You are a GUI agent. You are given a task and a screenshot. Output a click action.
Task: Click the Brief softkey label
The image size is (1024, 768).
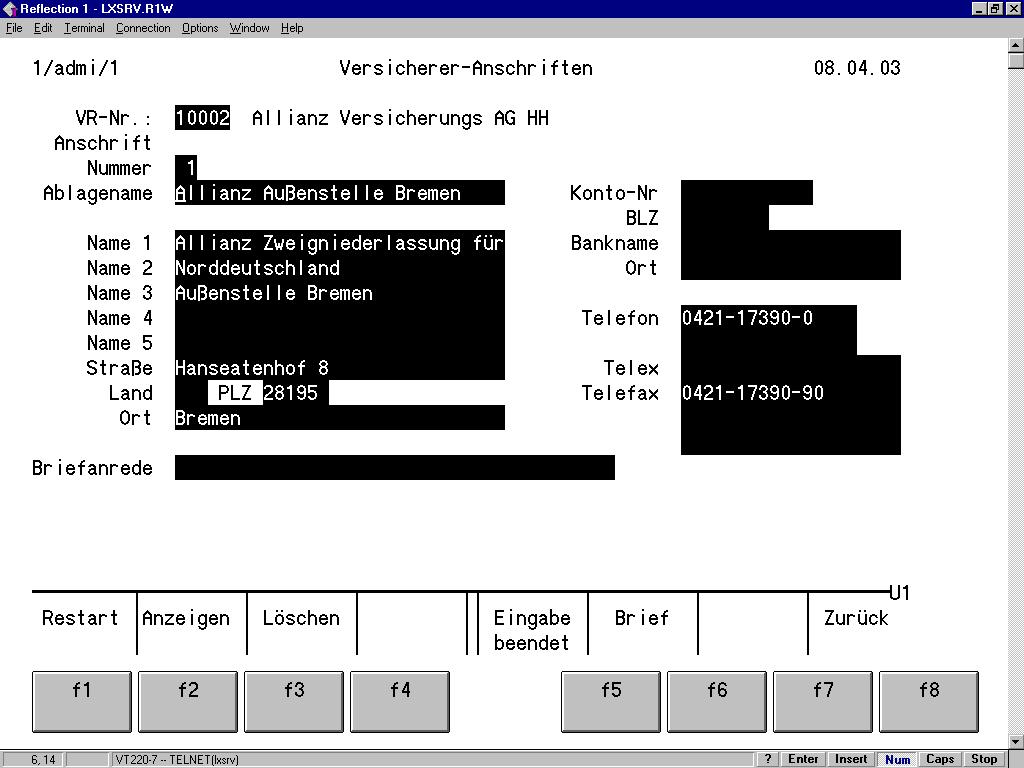(642, 618)
